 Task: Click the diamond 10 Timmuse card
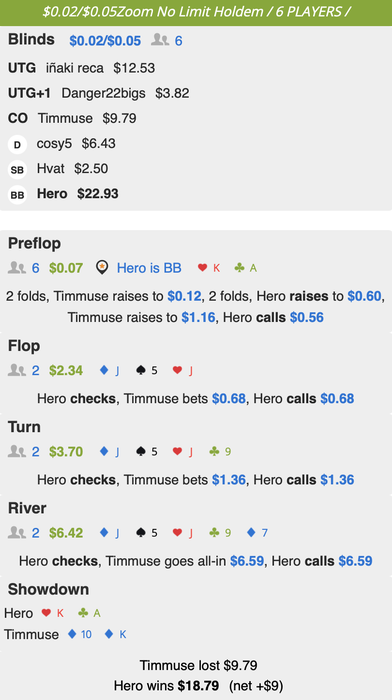(79, 634)
